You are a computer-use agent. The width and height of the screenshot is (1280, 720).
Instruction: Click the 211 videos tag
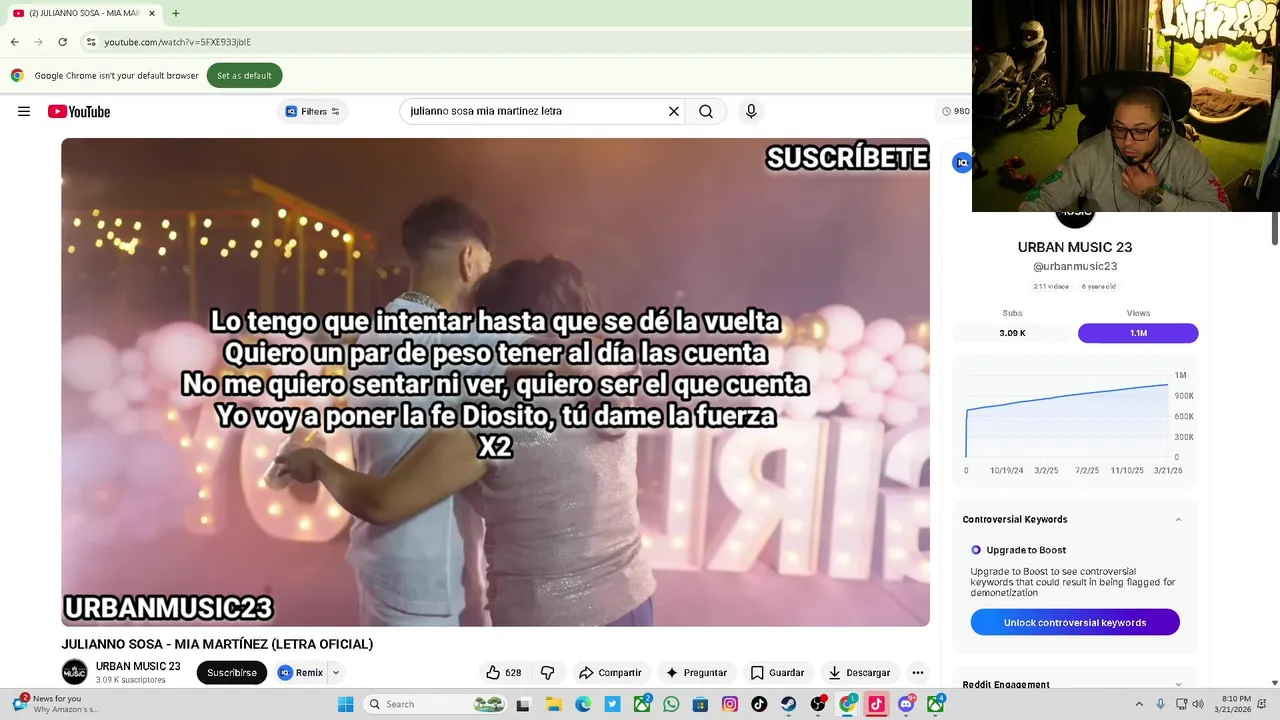pyautogui.click(x=1051, y=287)
